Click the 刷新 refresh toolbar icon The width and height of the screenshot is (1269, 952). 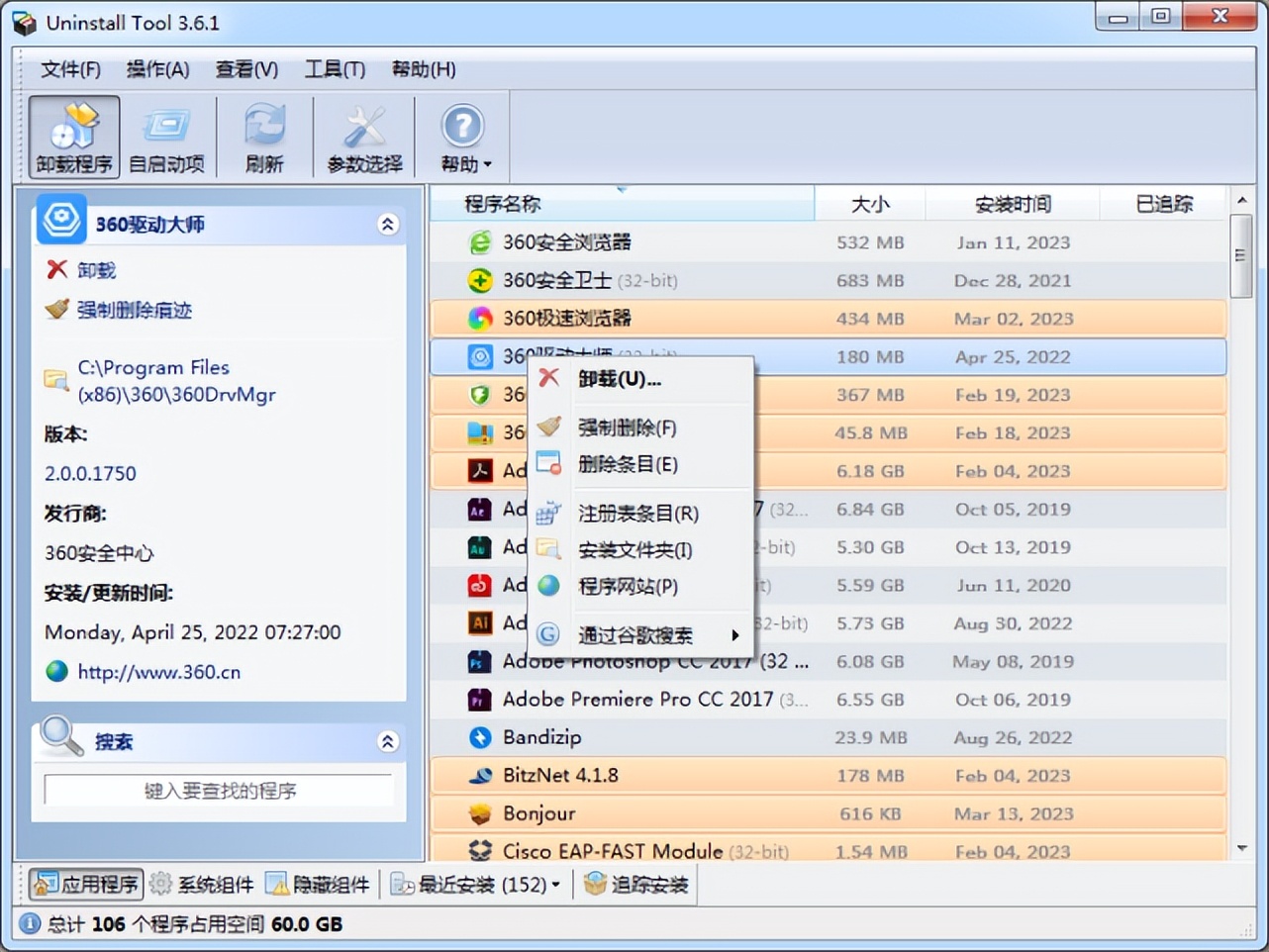click(263, 137)
